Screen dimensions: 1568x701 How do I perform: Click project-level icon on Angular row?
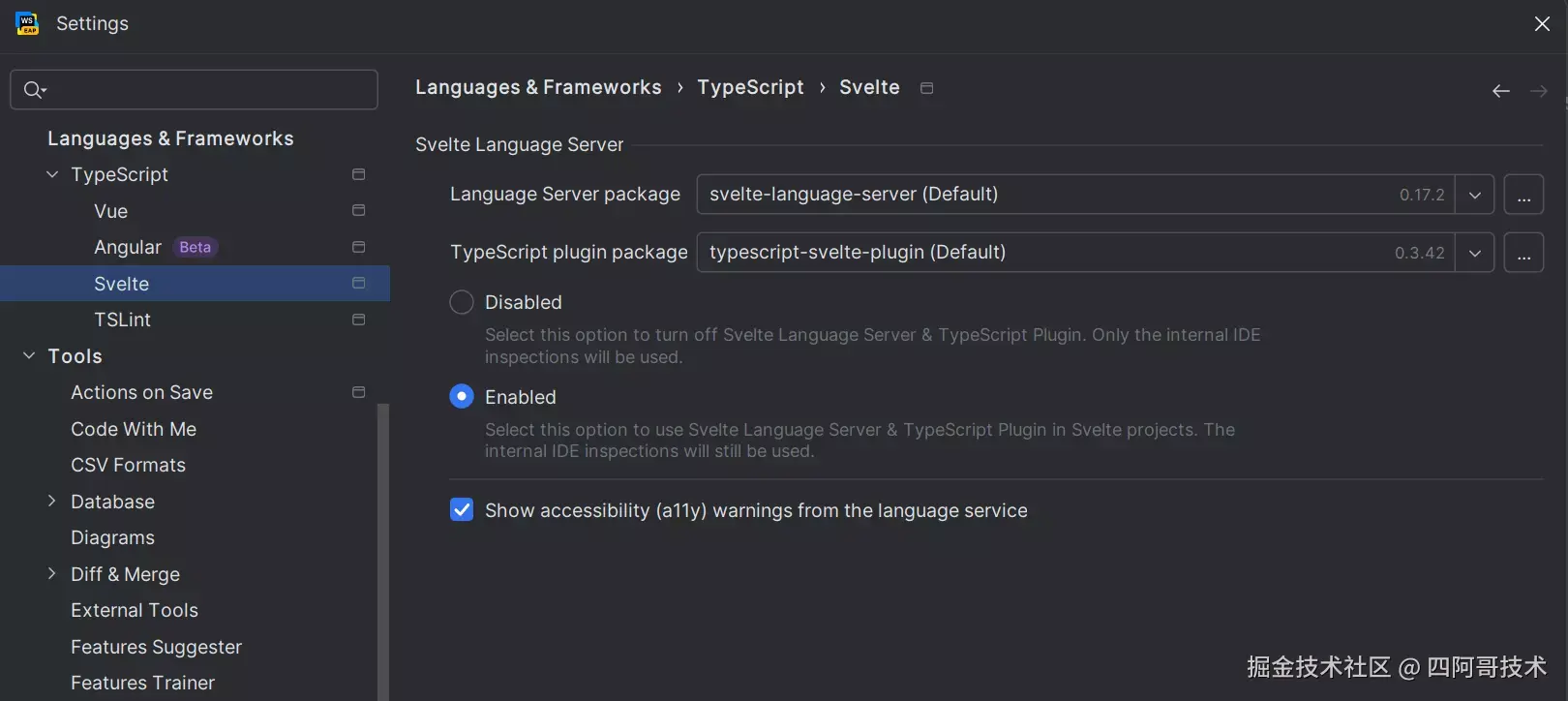click(358, 247)
